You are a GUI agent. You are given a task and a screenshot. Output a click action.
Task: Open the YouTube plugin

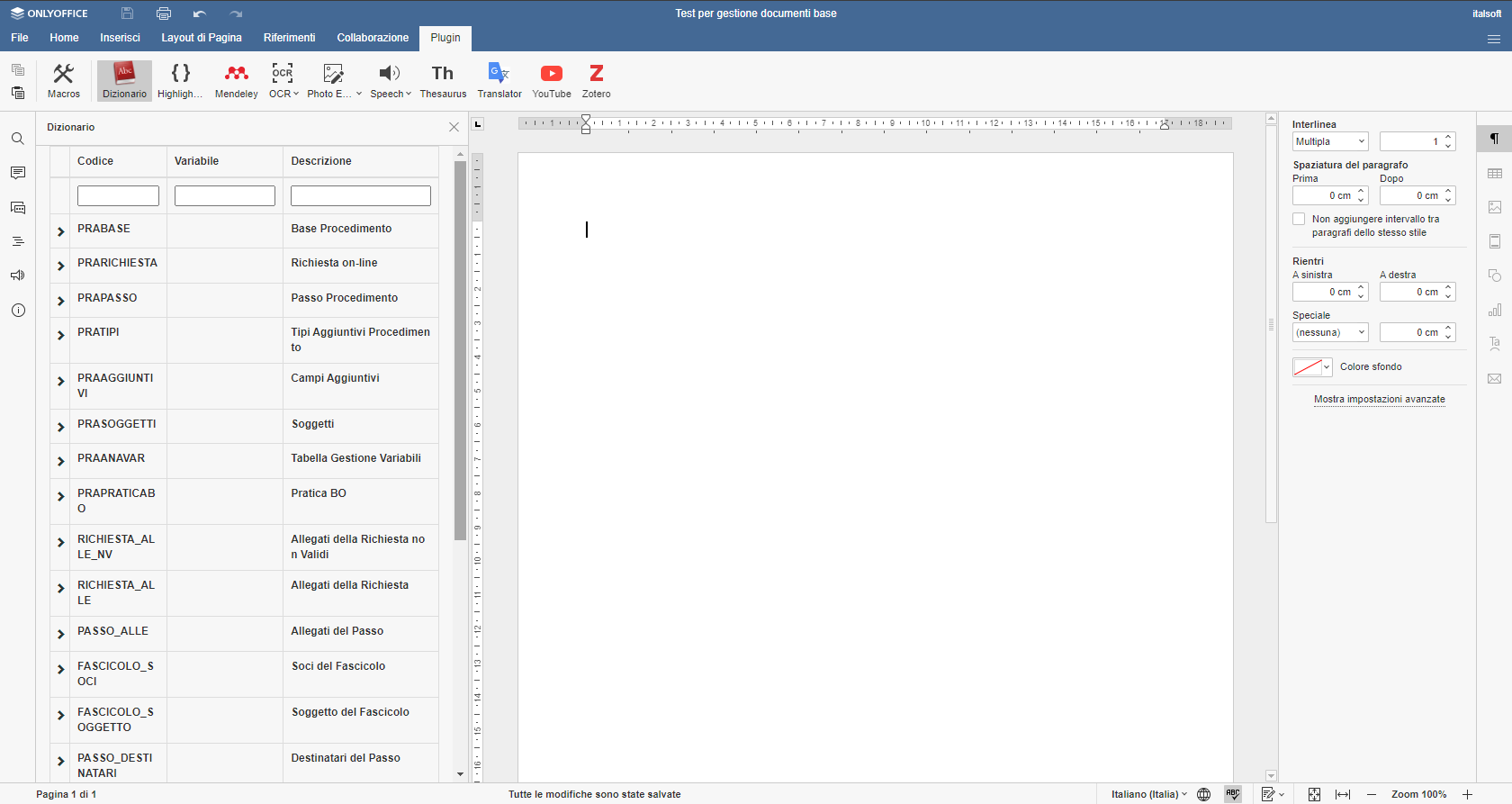[551, 80]
